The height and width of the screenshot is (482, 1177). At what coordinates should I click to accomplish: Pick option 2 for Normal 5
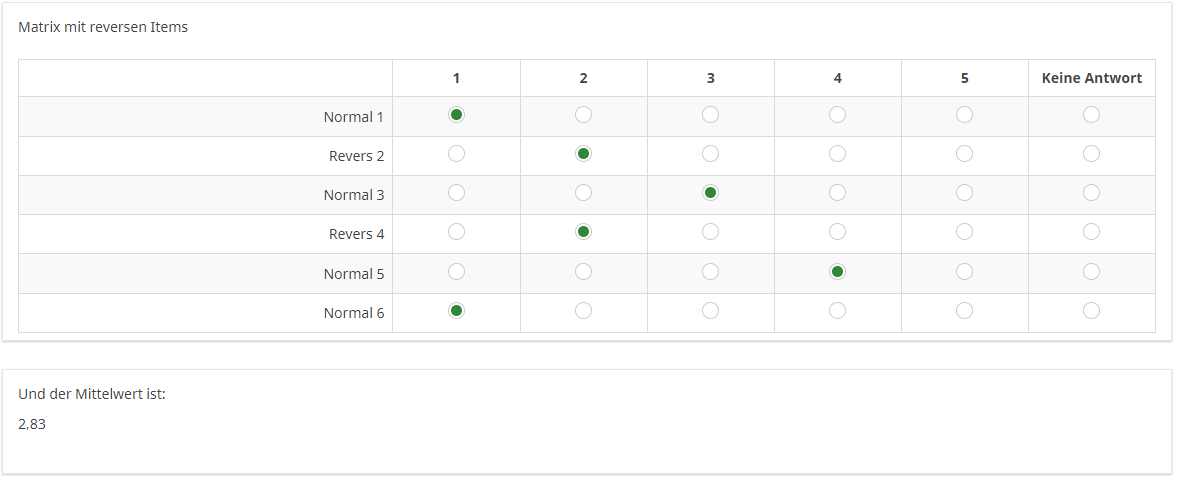pyautogui.click(x=583, y=272)
